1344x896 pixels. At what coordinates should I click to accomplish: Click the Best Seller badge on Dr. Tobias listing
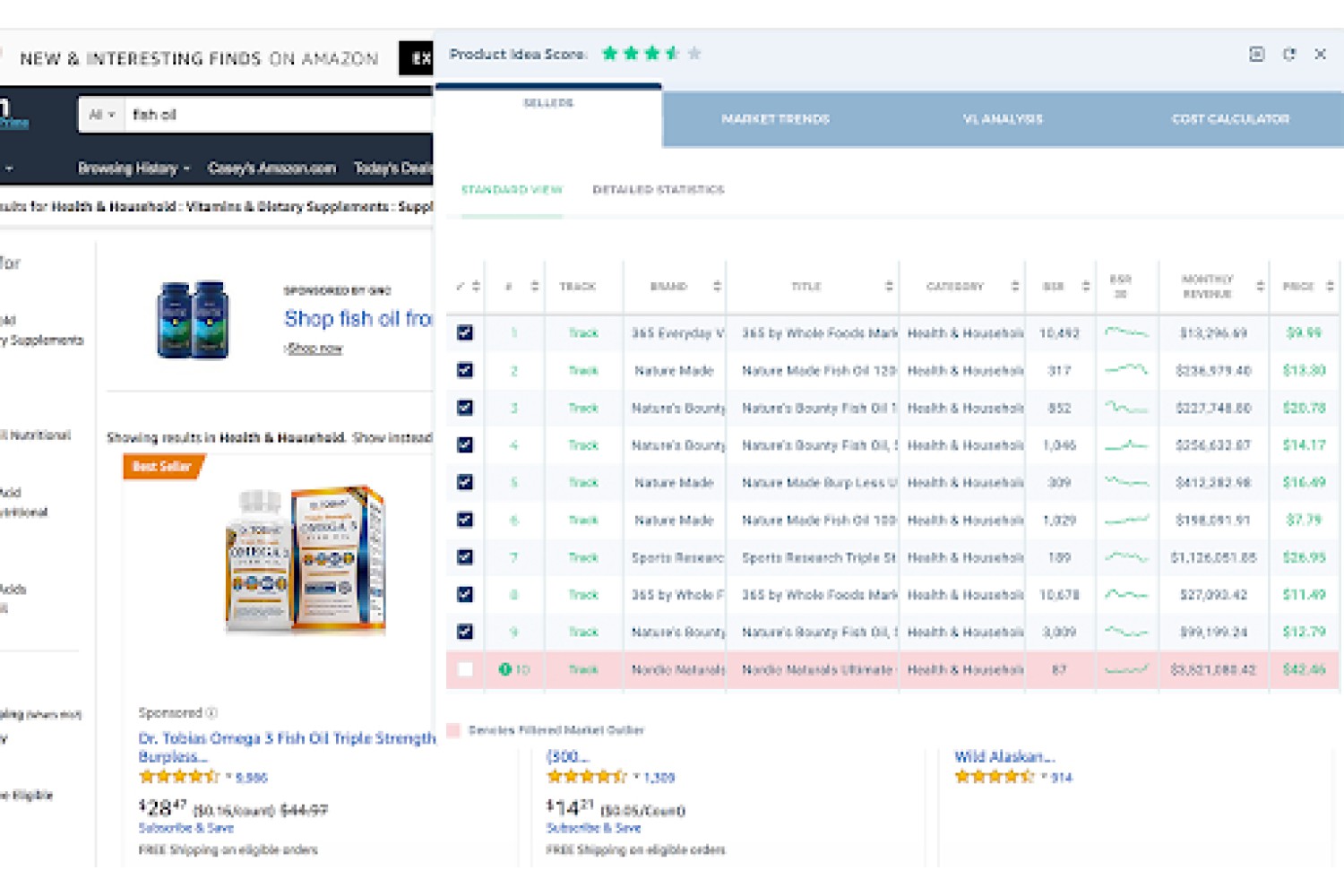(164, 467)
